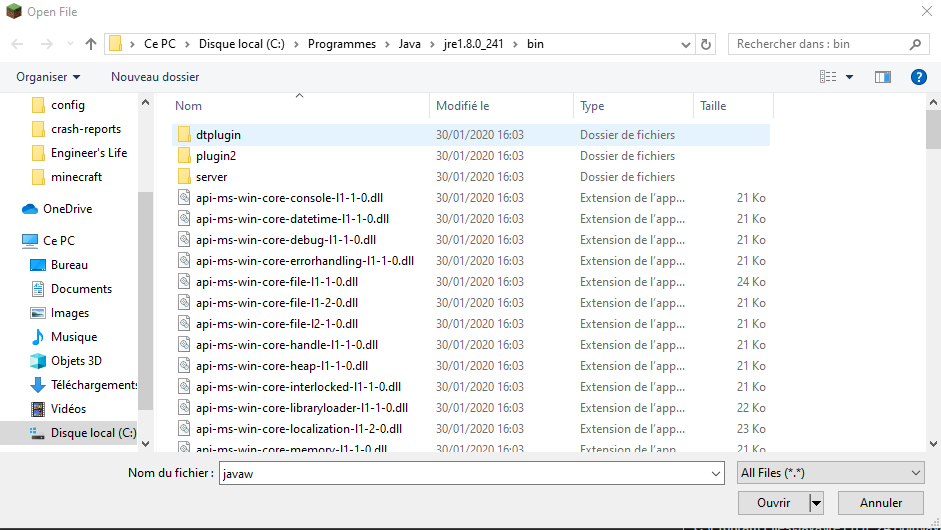This screenshot has height=530, width=941.
Task: Open the filename history dropdown
Action: (715, 474)
